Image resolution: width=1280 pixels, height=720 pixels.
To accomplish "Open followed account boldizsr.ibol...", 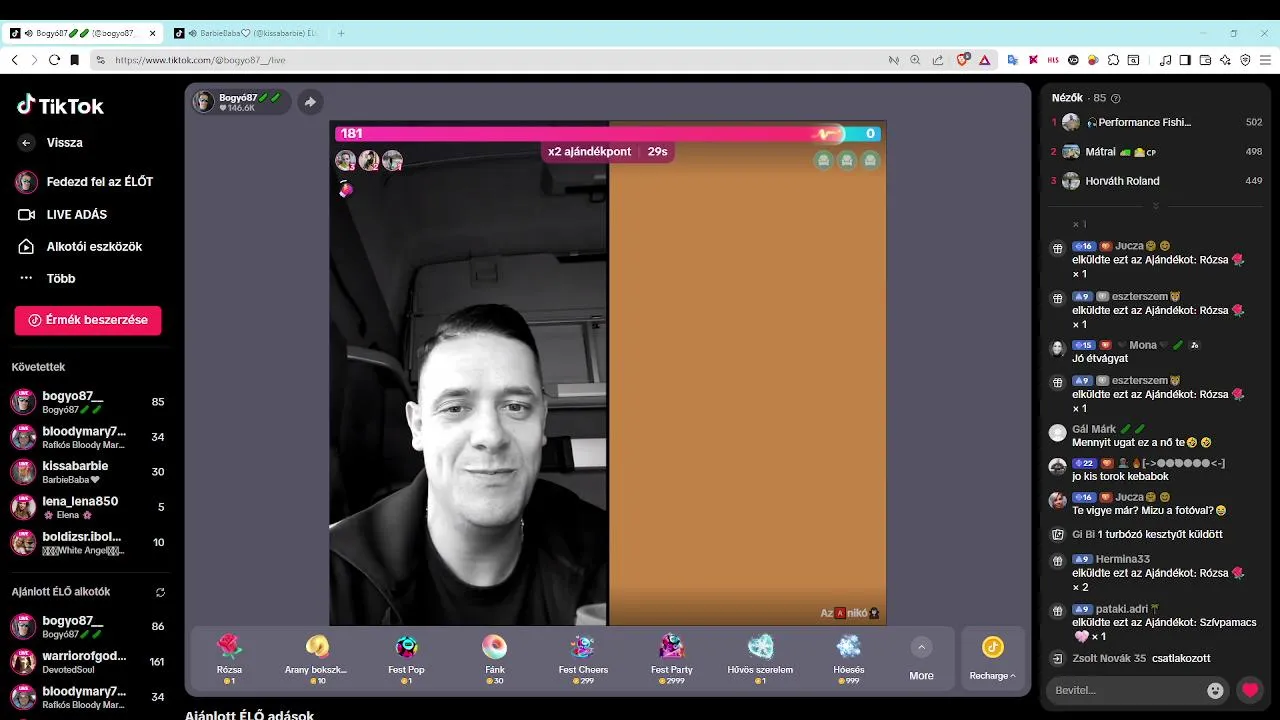I will [88, 542].
